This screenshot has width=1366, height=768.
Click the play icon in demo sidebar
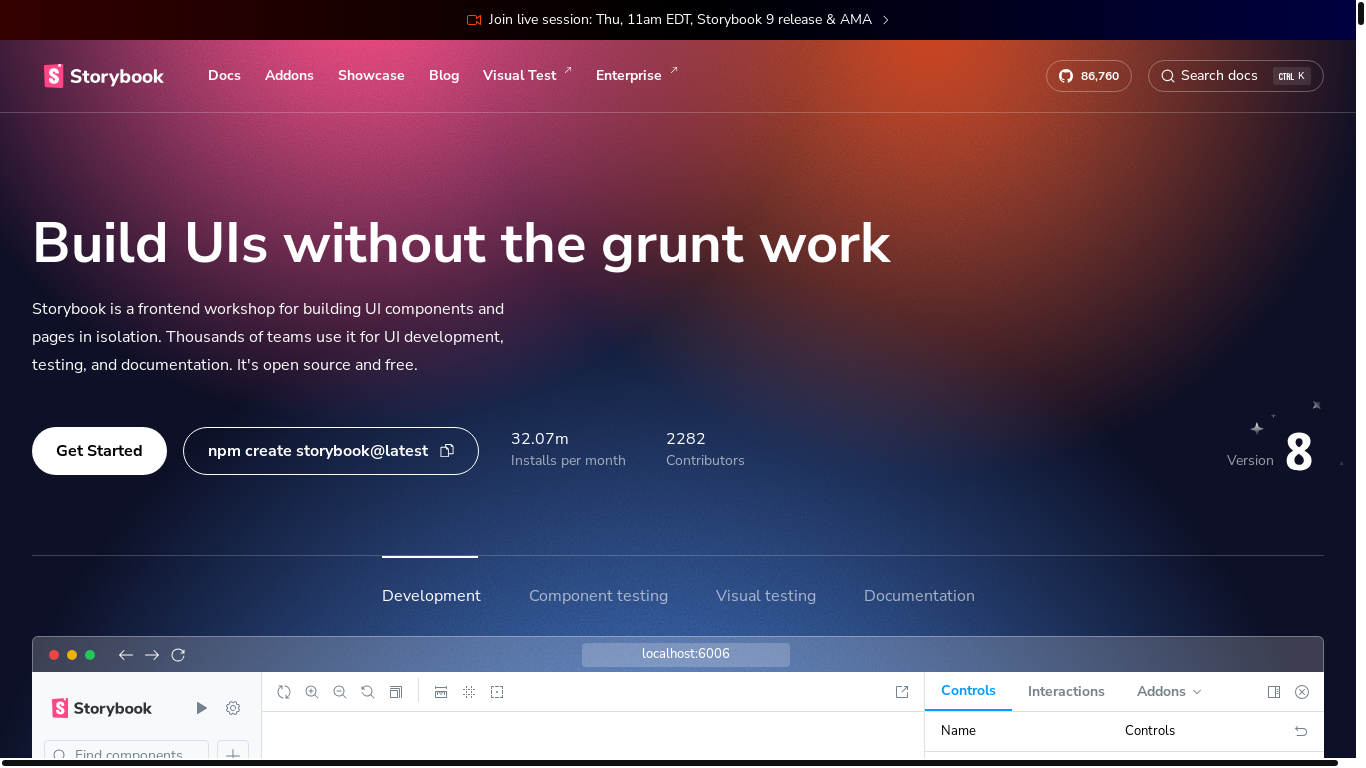click(201, 708)
